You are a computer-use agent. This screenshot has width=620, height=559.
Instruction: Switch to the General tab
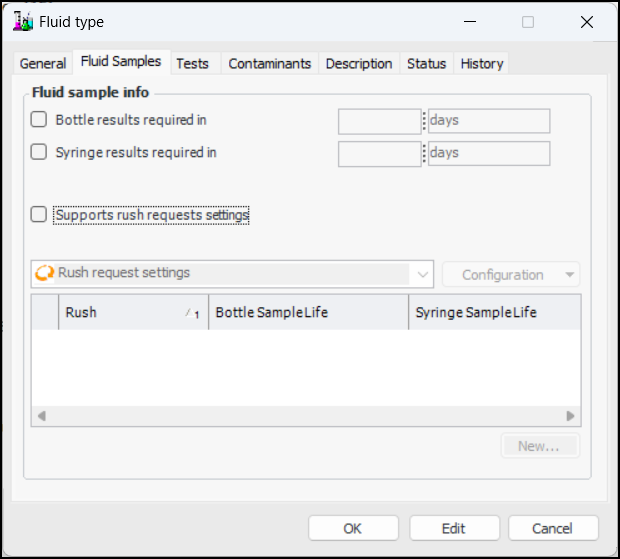43,63
